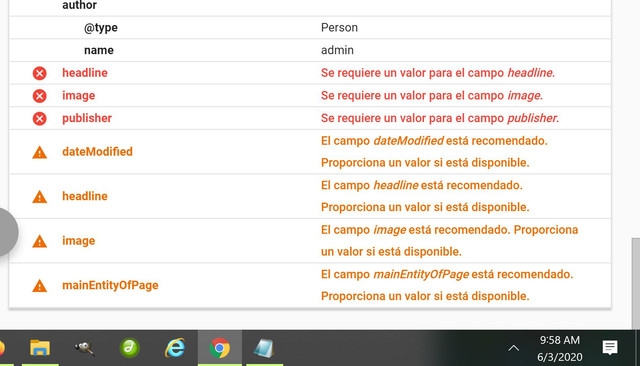This screenshot has width=640, height=366.
Task: Click the headline recommended message
Action: [425, 196]
